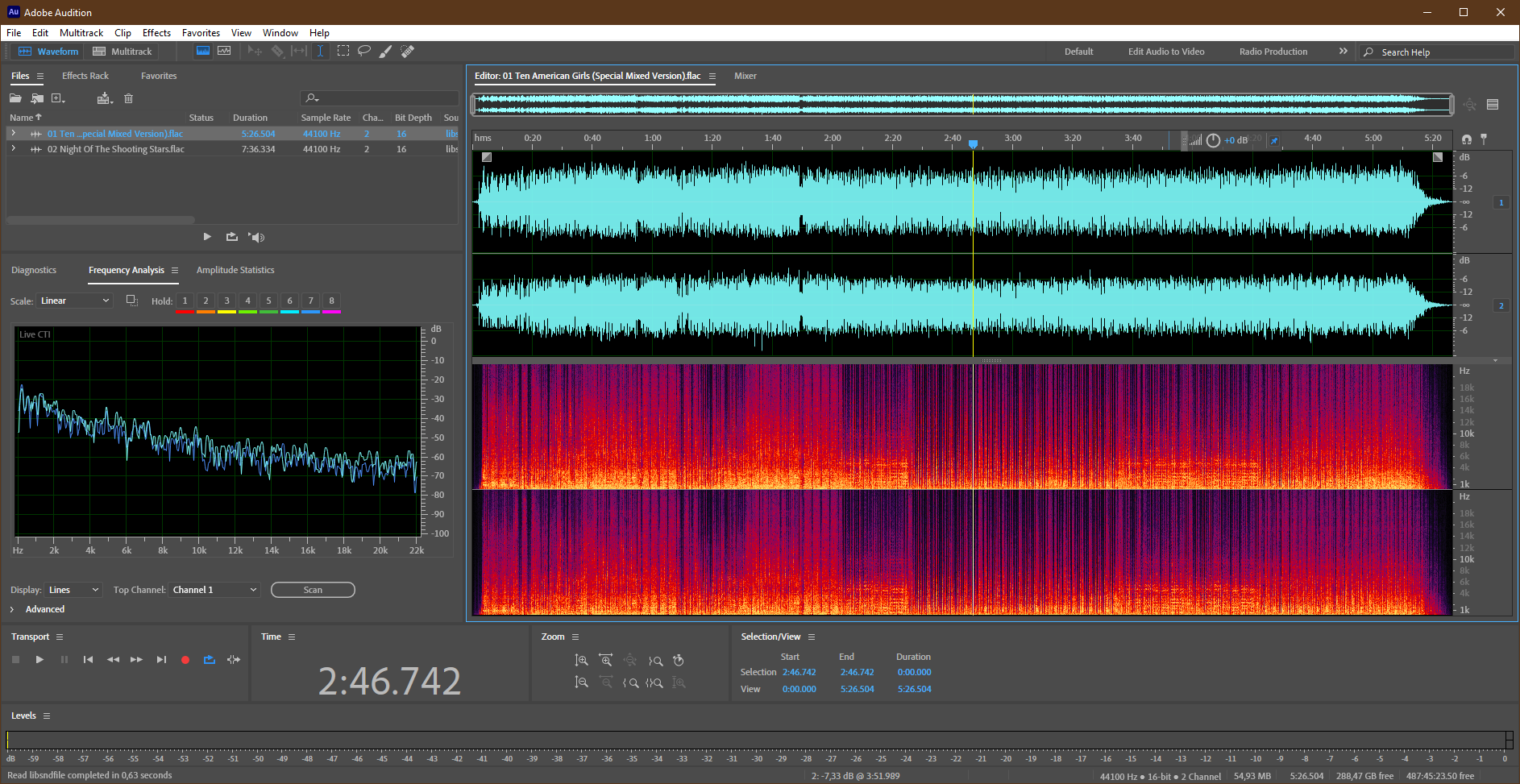This screenshot has height=784, width=1520.
Task: Click Zoom In Amplitude icon
Action: (x=581, y=660)
